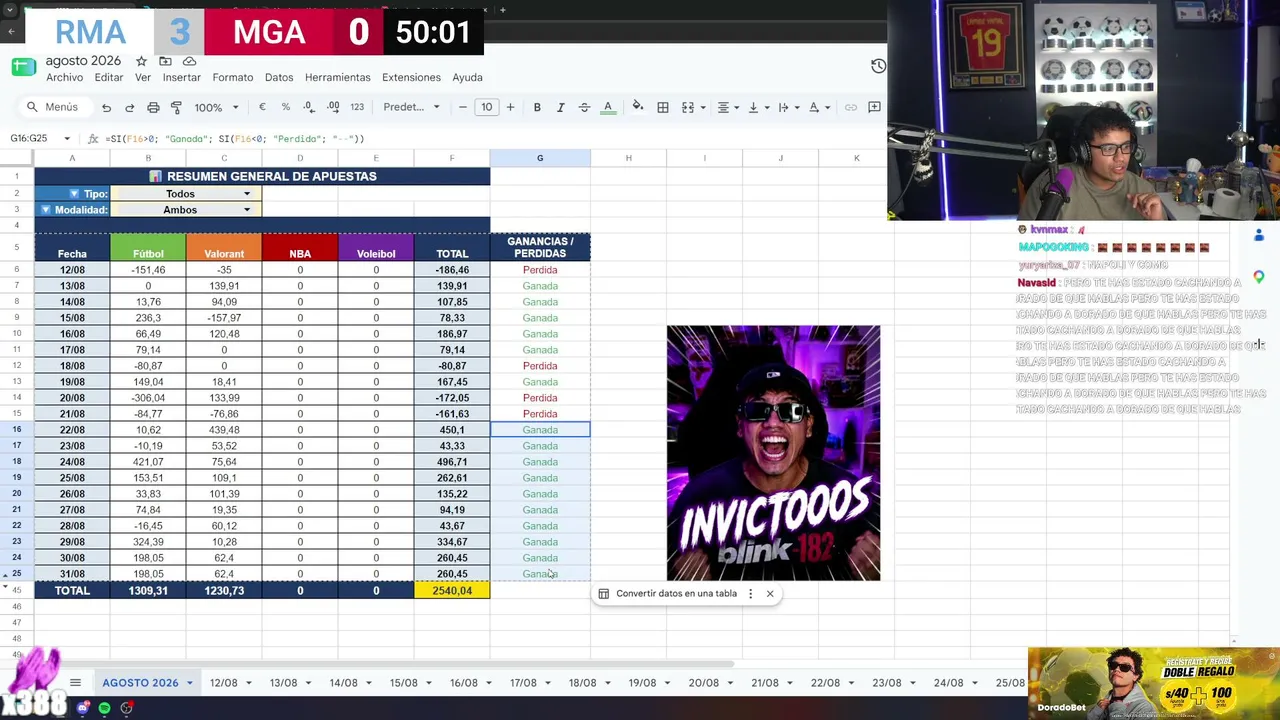Open the text color picker
Image resolution: width=1280 pixels, height=720 pixels.
(607, 108)
